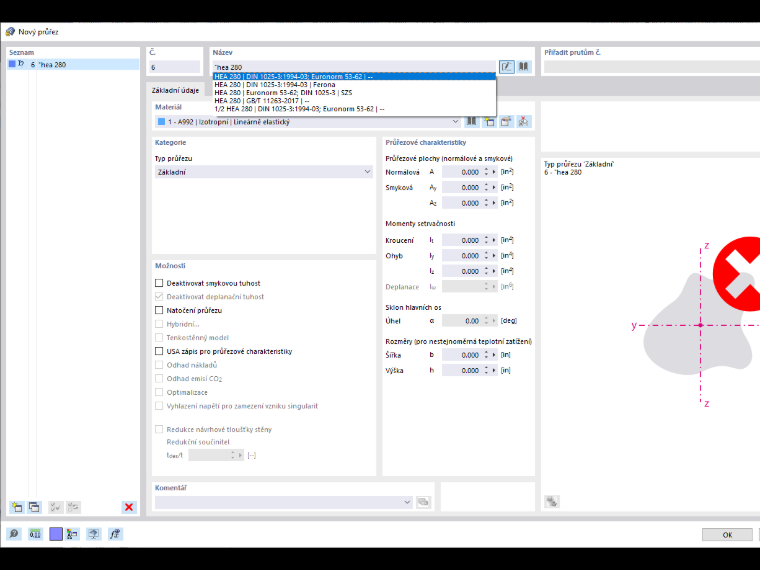Switch to the Základní údaje tab

click(175, 90)
